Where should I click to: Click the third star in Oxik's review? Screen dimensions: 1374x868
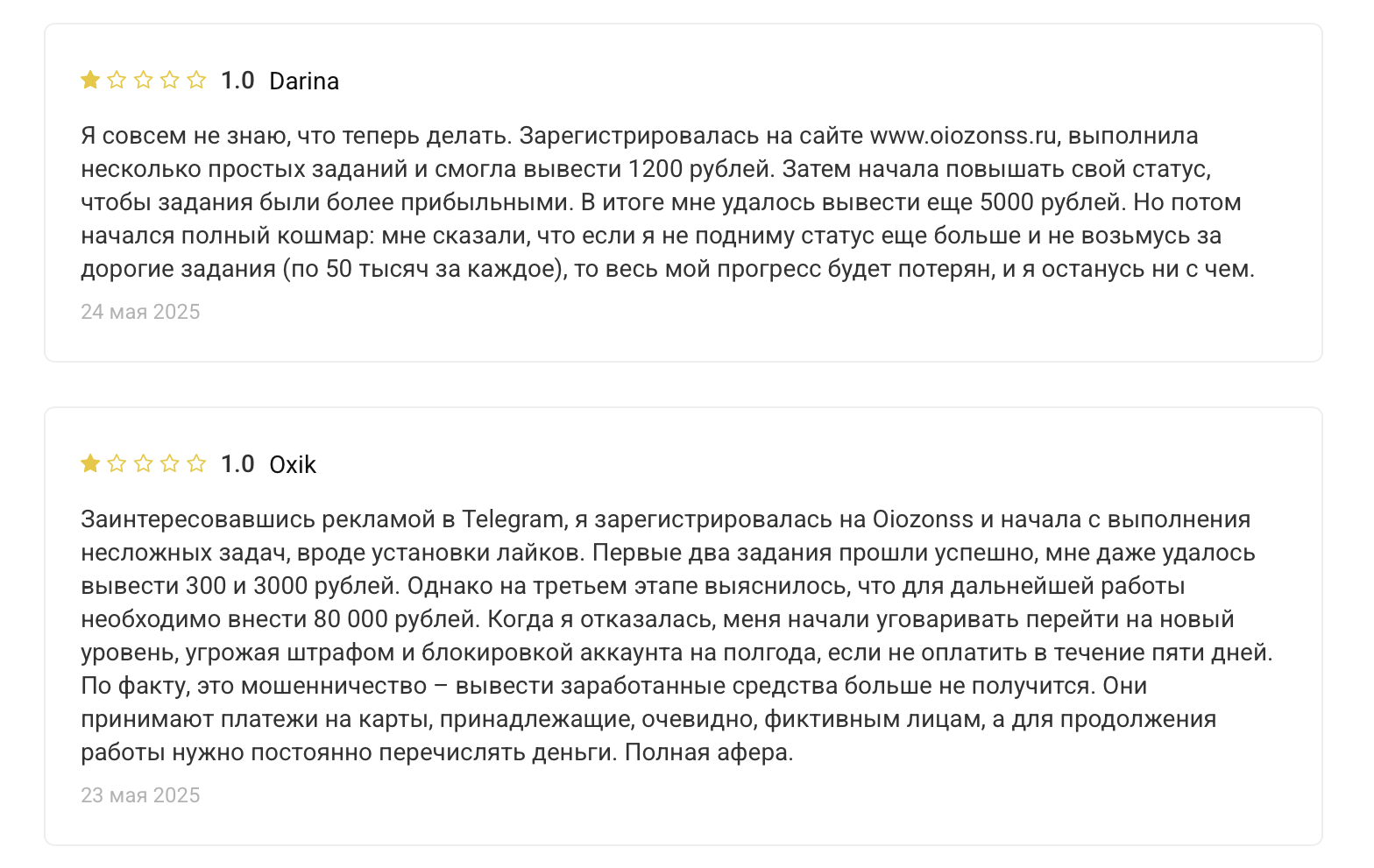[144, 463]
